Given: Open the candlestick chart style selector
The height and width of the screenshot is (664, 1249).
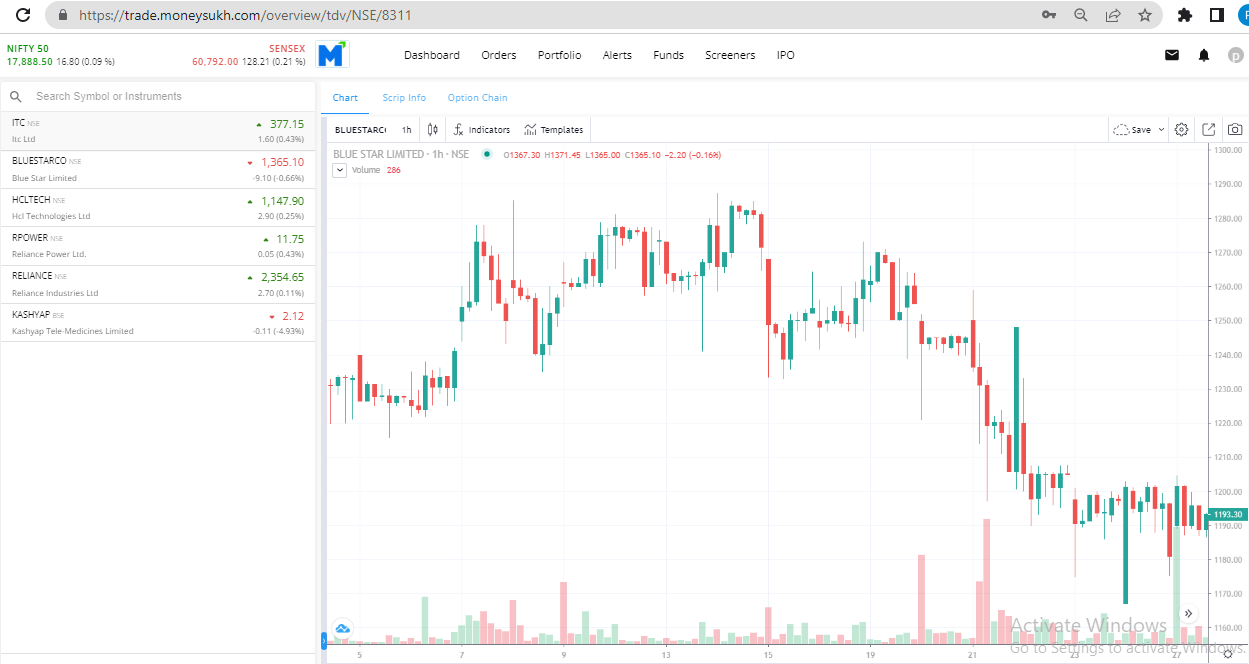Looking at the screenshot, I should (433, 129).
